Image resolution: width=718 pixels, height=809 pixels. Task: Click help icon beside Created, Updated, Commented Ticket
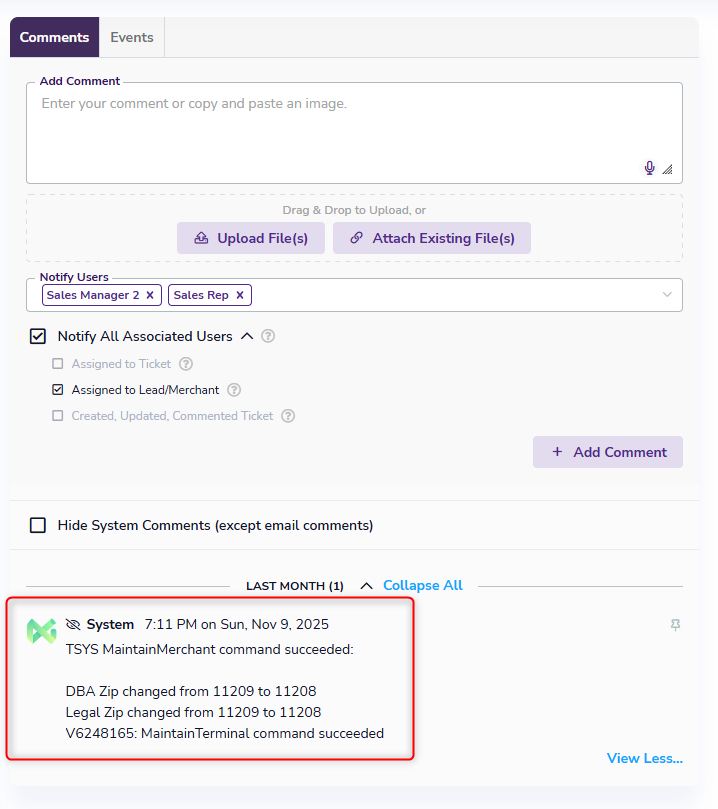point(288,416)
